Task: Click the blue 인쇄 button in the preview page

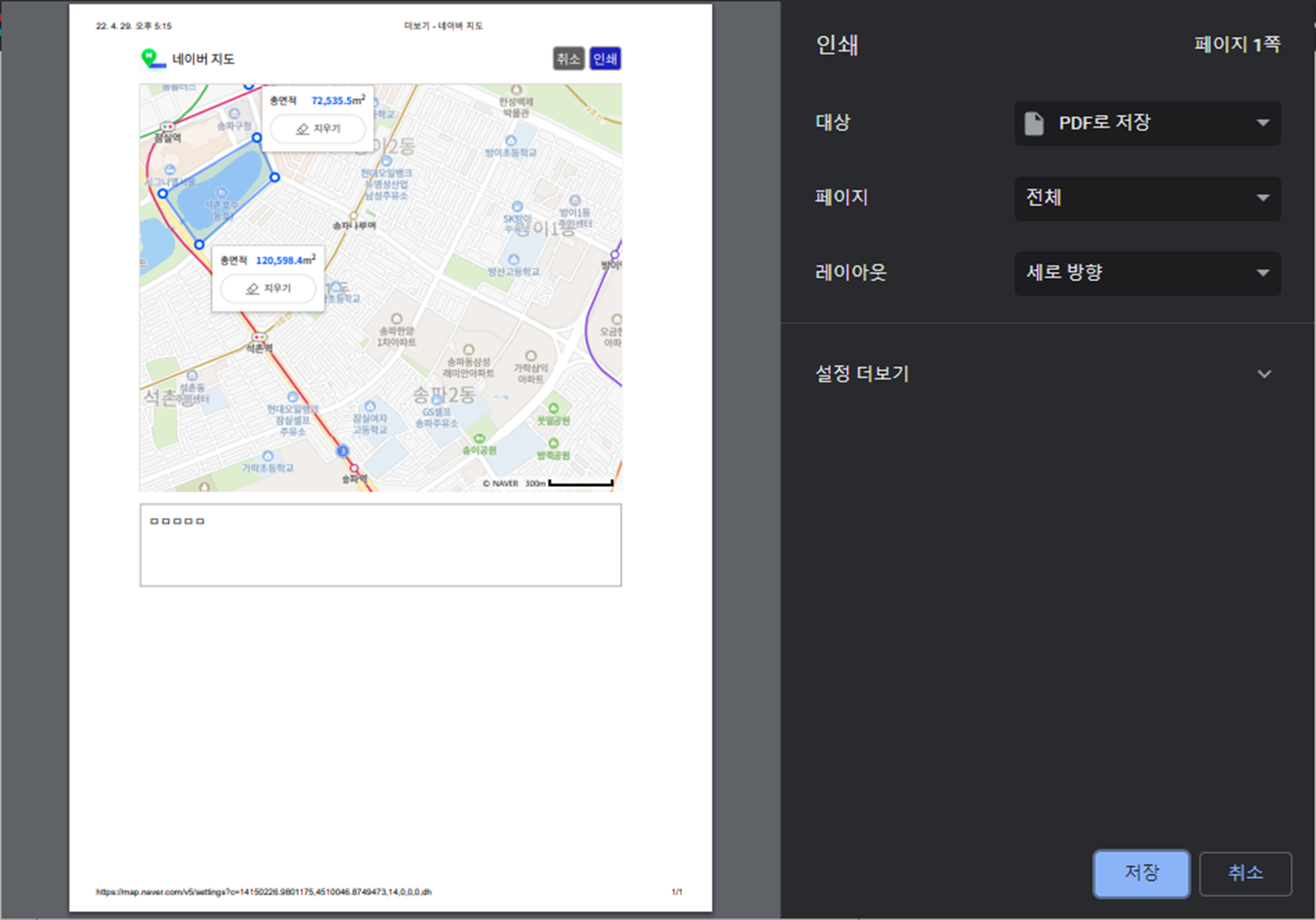Action: coord(605,59)
